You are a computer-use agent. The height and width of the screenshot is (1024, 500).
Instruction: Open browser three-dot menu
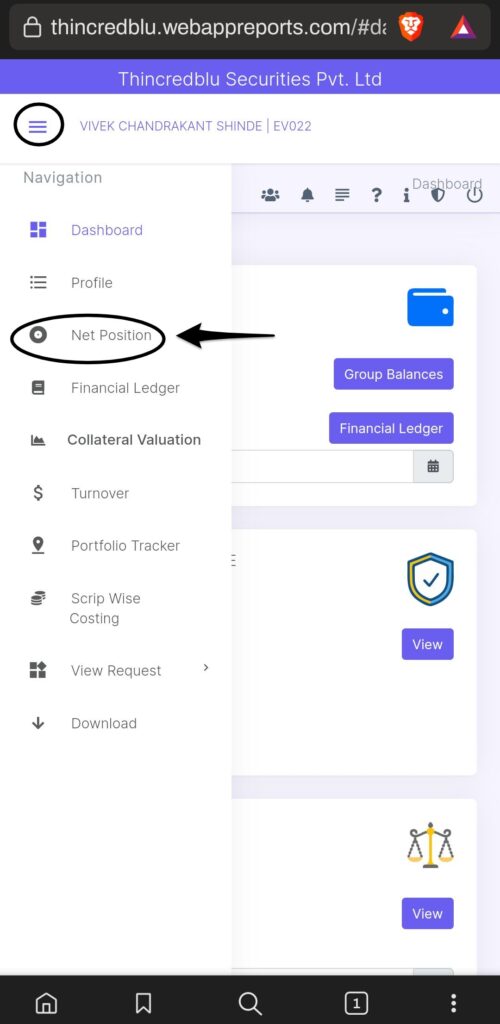[x=454, y=1002]
